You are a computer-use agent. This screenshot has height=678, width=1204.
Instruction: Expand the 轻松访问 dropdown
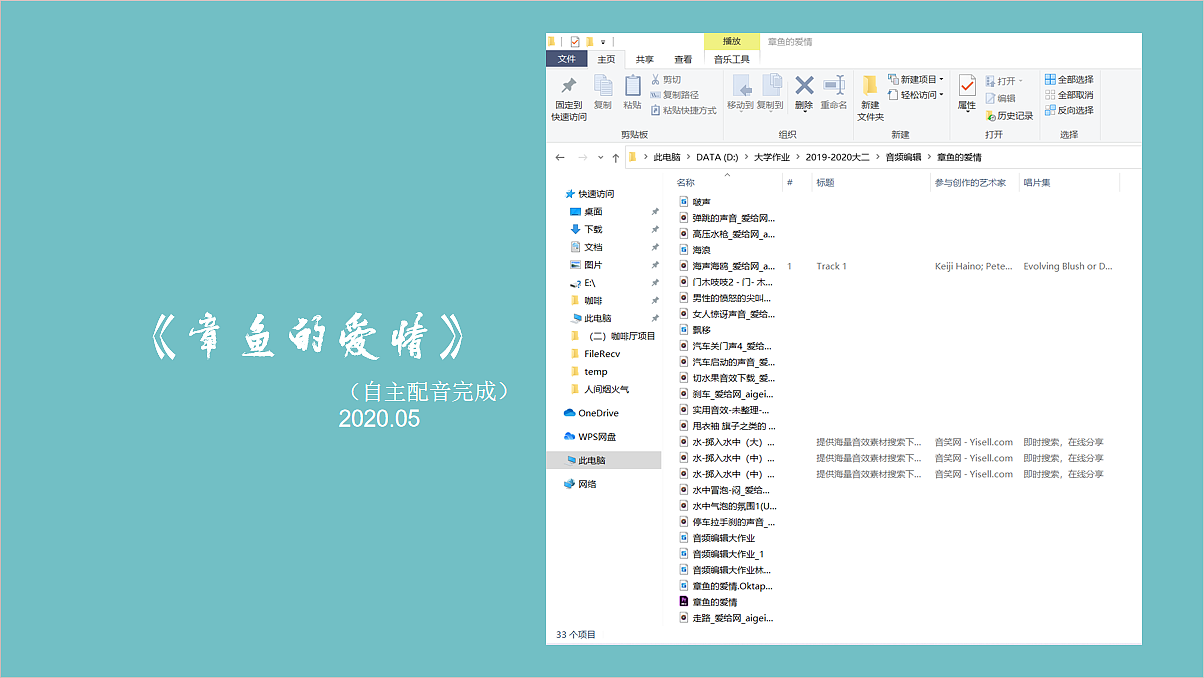tap(919, 95)
